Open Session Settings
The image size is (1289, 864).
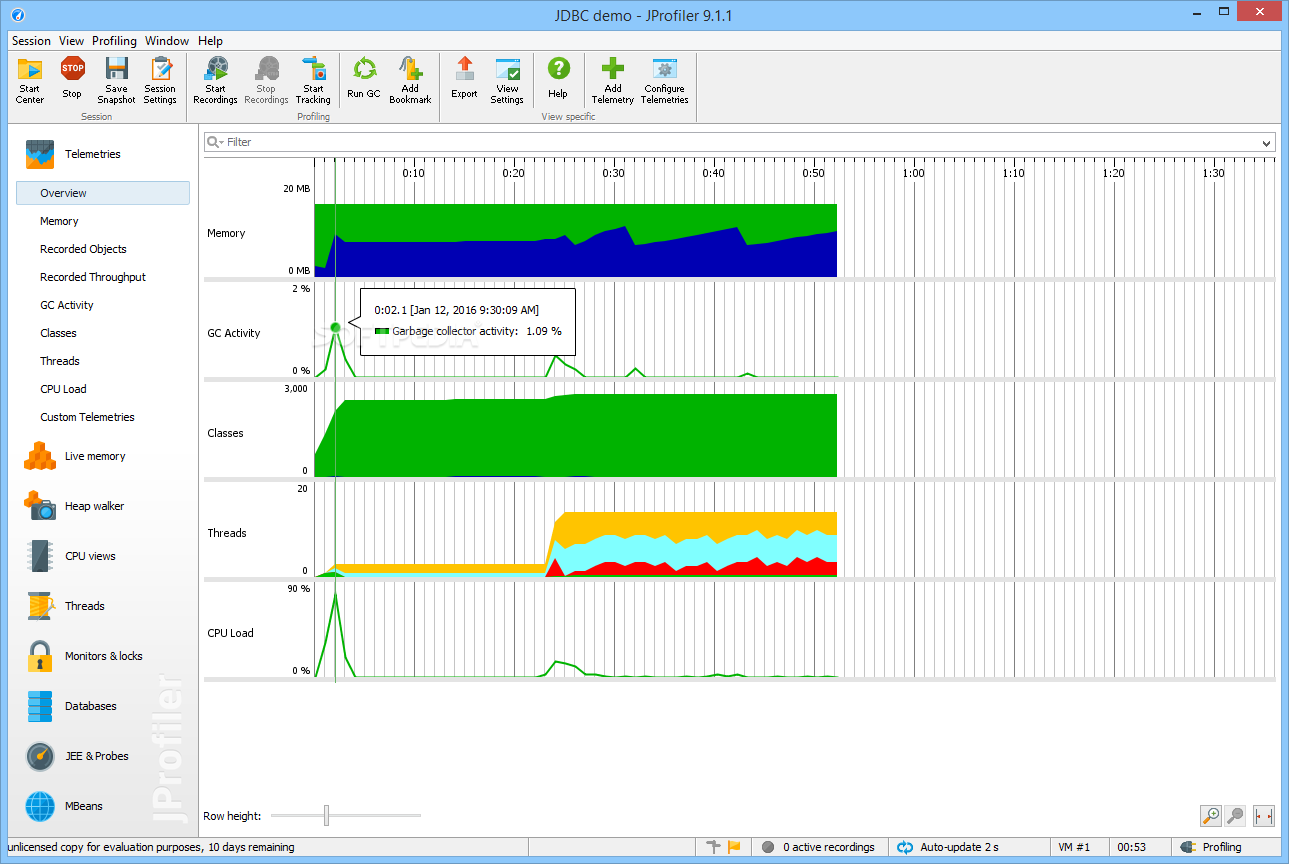[x=160, y=80]
